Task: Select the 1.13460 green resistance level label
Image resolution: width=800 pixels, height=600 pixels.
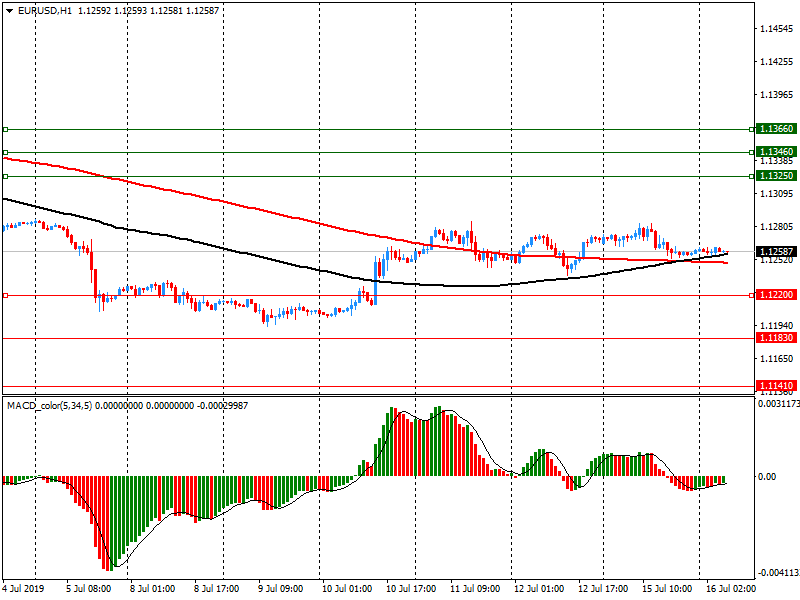Action: tap(777, 152)
